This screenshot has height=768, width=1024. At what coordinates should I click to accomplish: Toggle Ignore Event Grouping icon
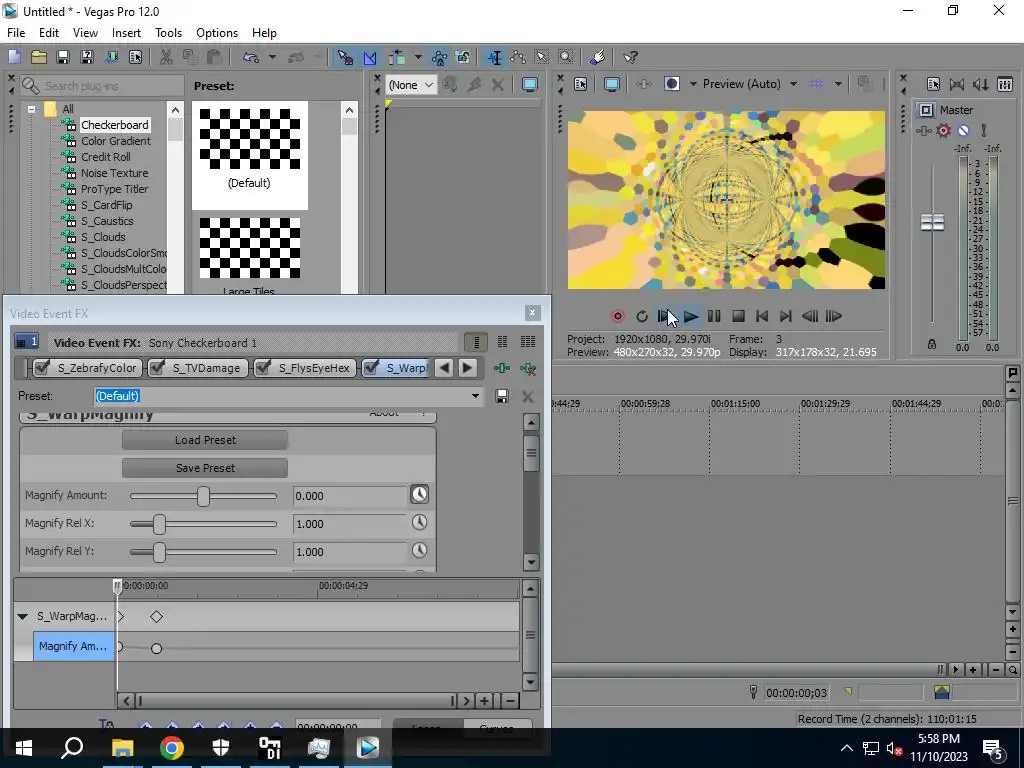coord(463,57)
